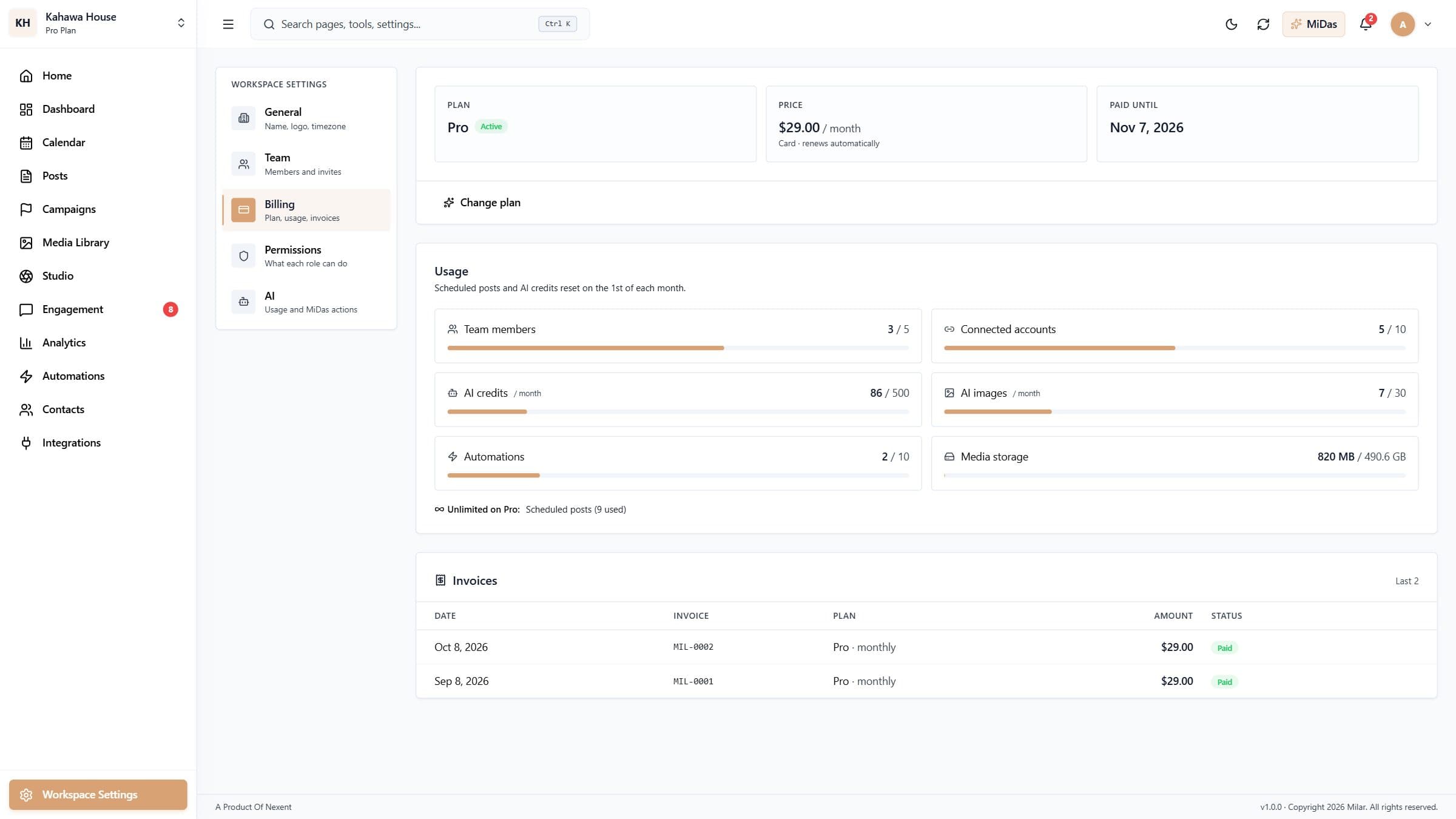The height and width of the screenshot is (819, 1456).
Task: Click the Active plan status badge
Action: coord(491,127)
